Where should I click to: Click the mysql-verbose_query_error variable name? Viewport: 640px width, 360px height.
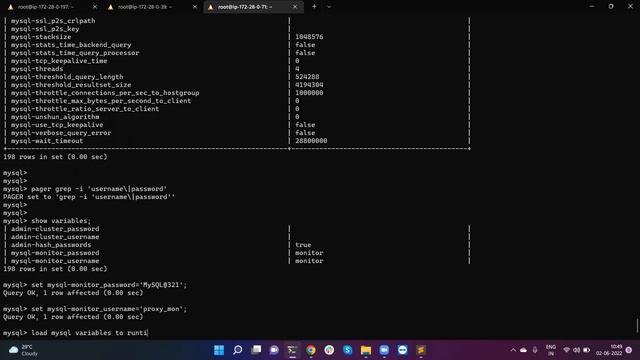click(61, 133)
